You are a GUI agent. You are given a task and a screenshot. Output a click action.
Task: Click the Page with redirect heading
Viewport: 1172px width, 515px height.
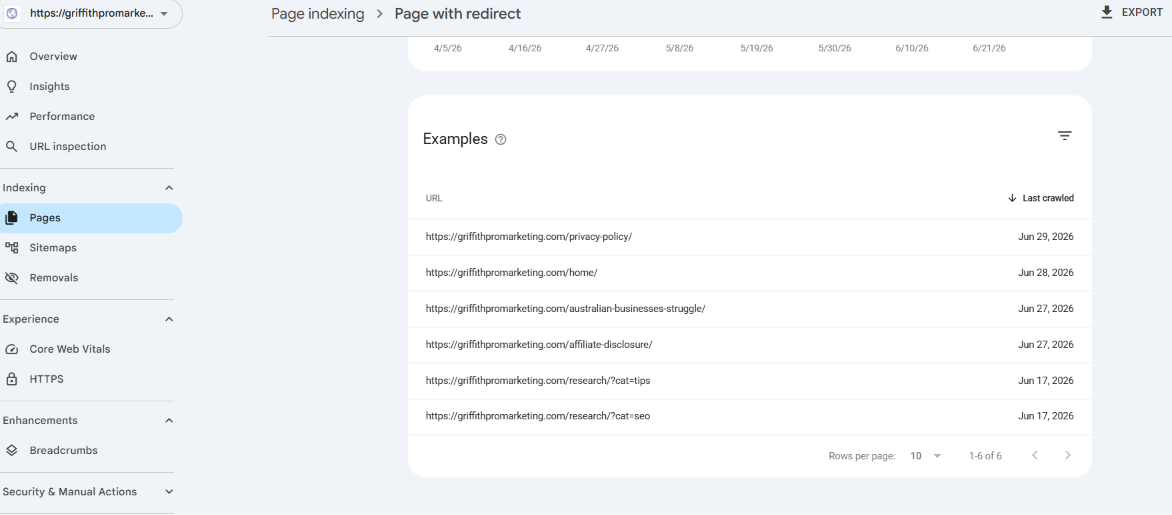tap(457, 13)
